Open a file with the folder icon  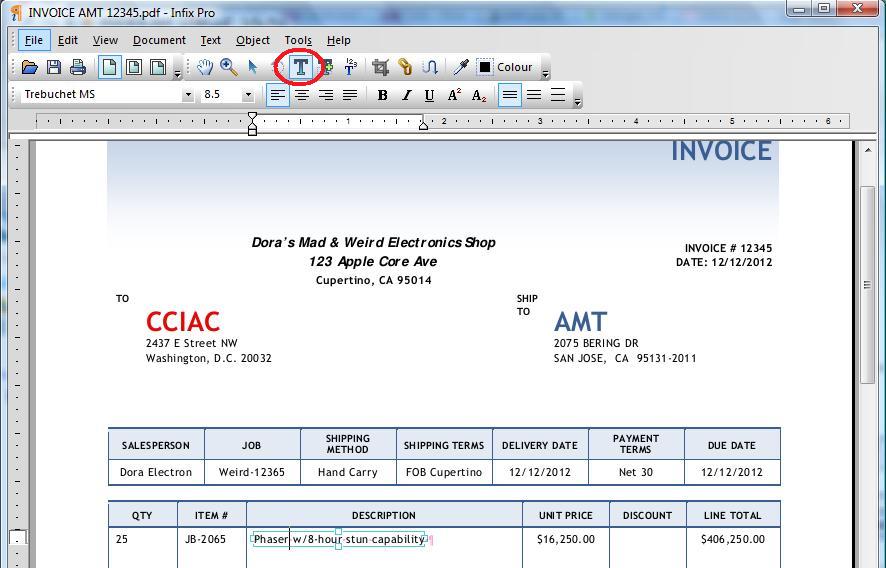29,67
